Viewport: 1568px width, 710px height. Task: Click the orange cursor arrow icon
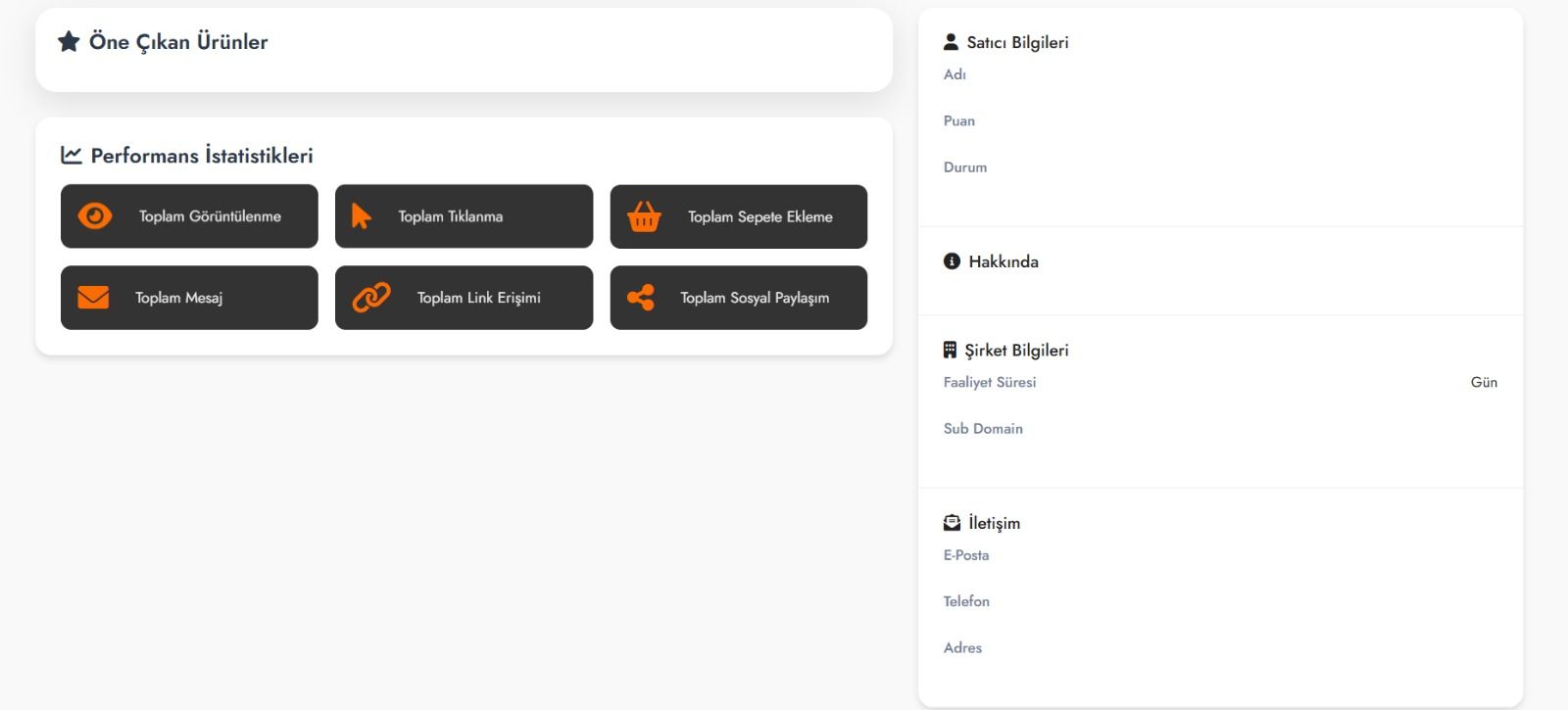pyautogui.click(x=361, y=216)
